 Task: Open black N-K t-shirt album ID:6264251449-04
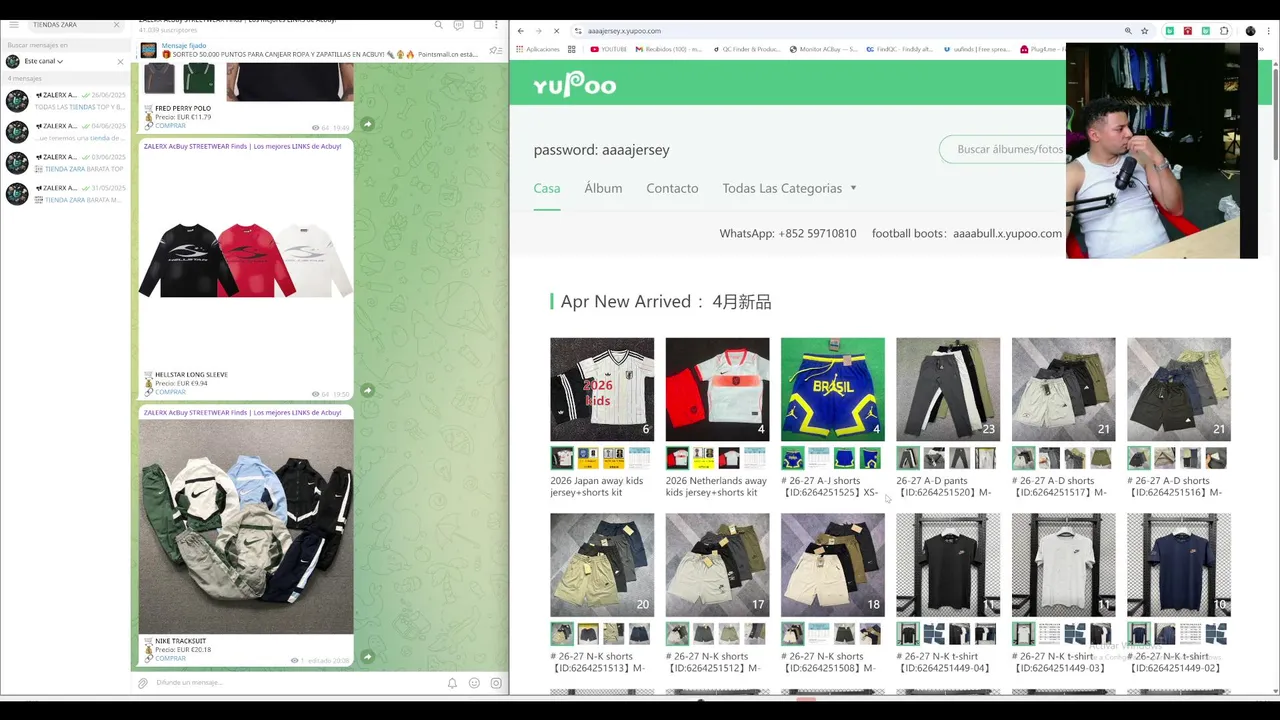coord(948,565)
